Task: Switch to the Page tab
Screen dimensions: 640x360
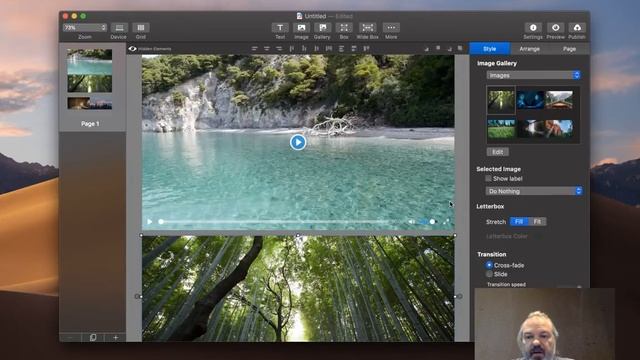Action: pos(569,49)
